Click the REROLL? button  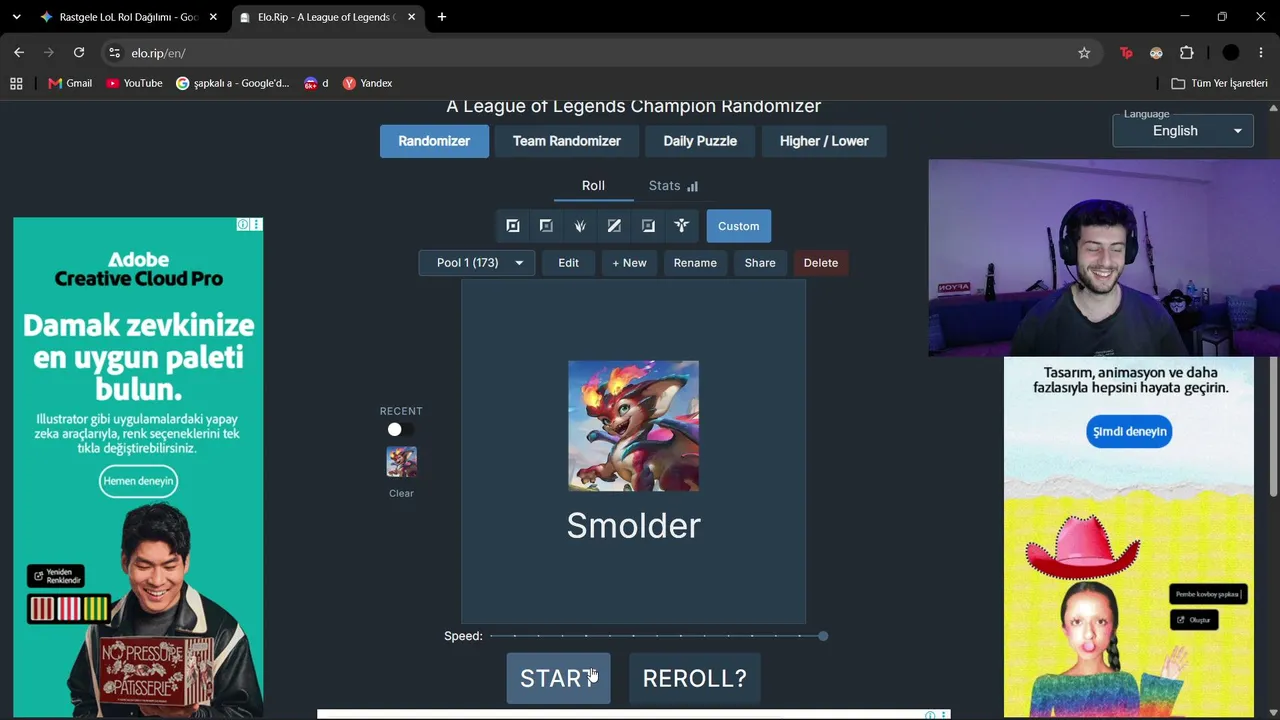[x=695, y=678]
